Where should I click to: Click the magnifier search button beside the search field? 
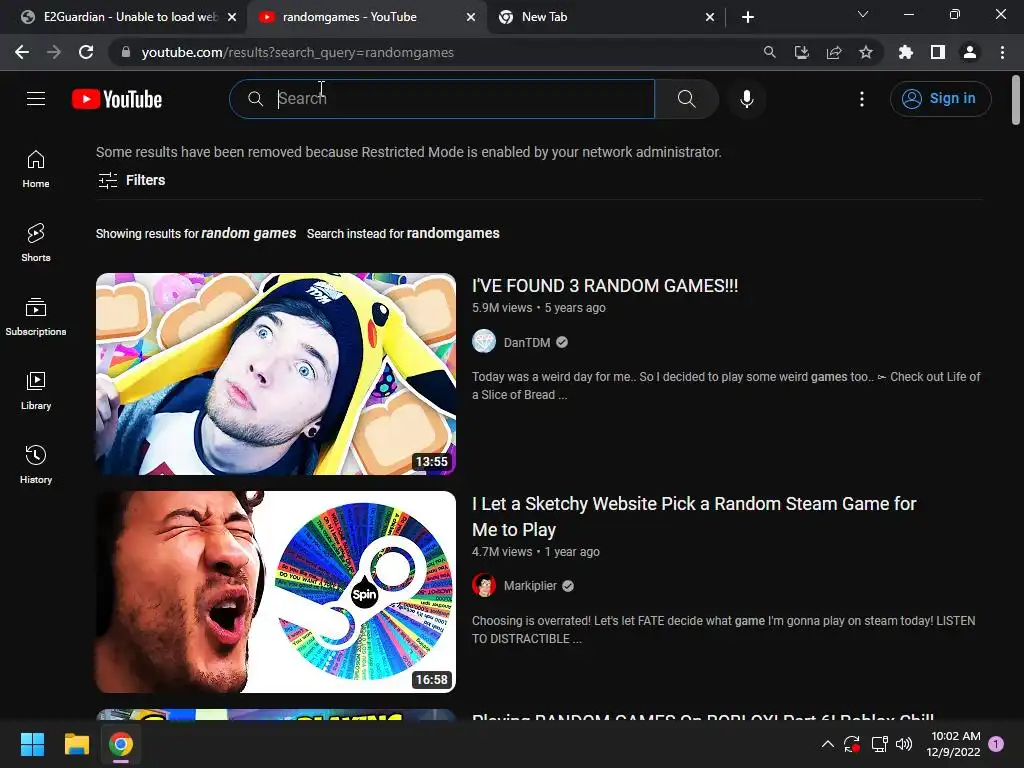click(686, 99)
